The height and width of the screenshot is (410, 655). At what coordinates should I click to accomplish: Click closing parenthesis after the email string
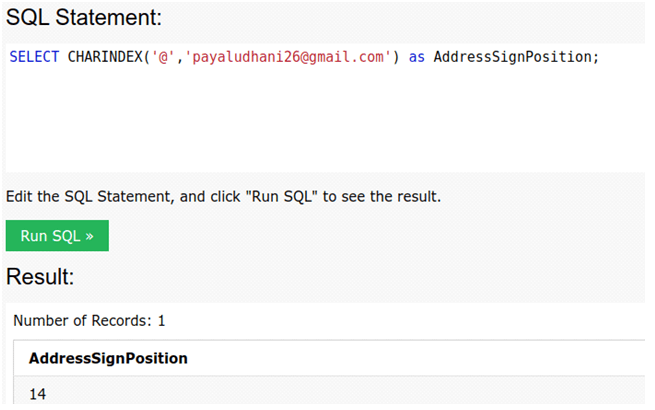pyautogui.click(x=396, y=57)
